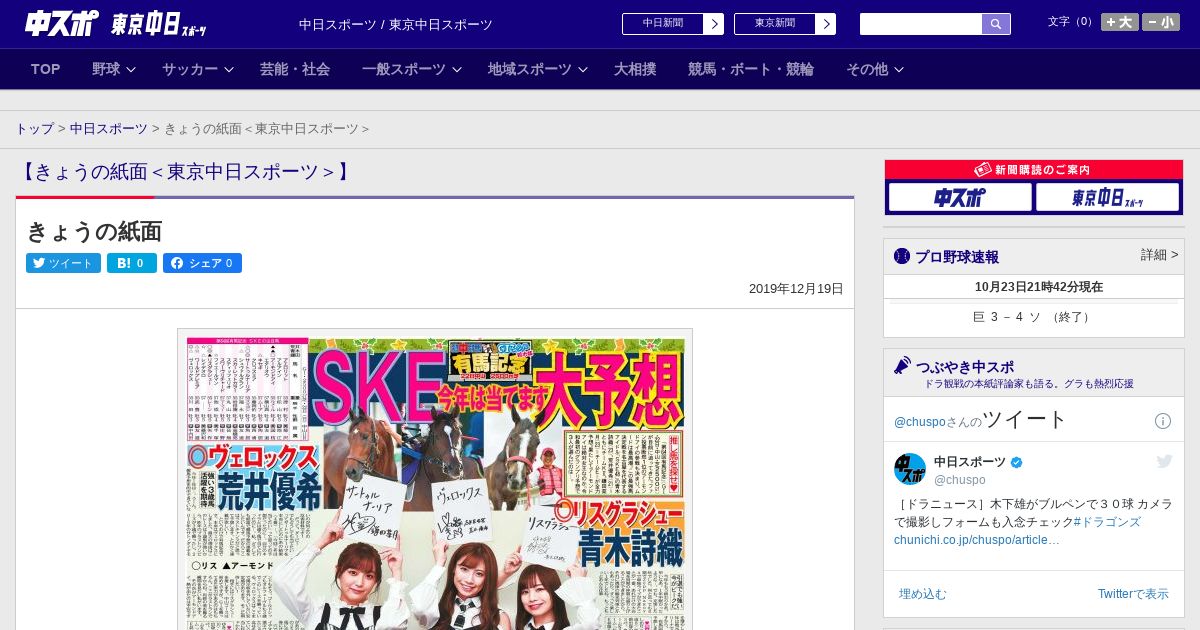Click the @chuspo tweets header link
This screenshot has width=1200, height=630.
(x=920, y=422)
